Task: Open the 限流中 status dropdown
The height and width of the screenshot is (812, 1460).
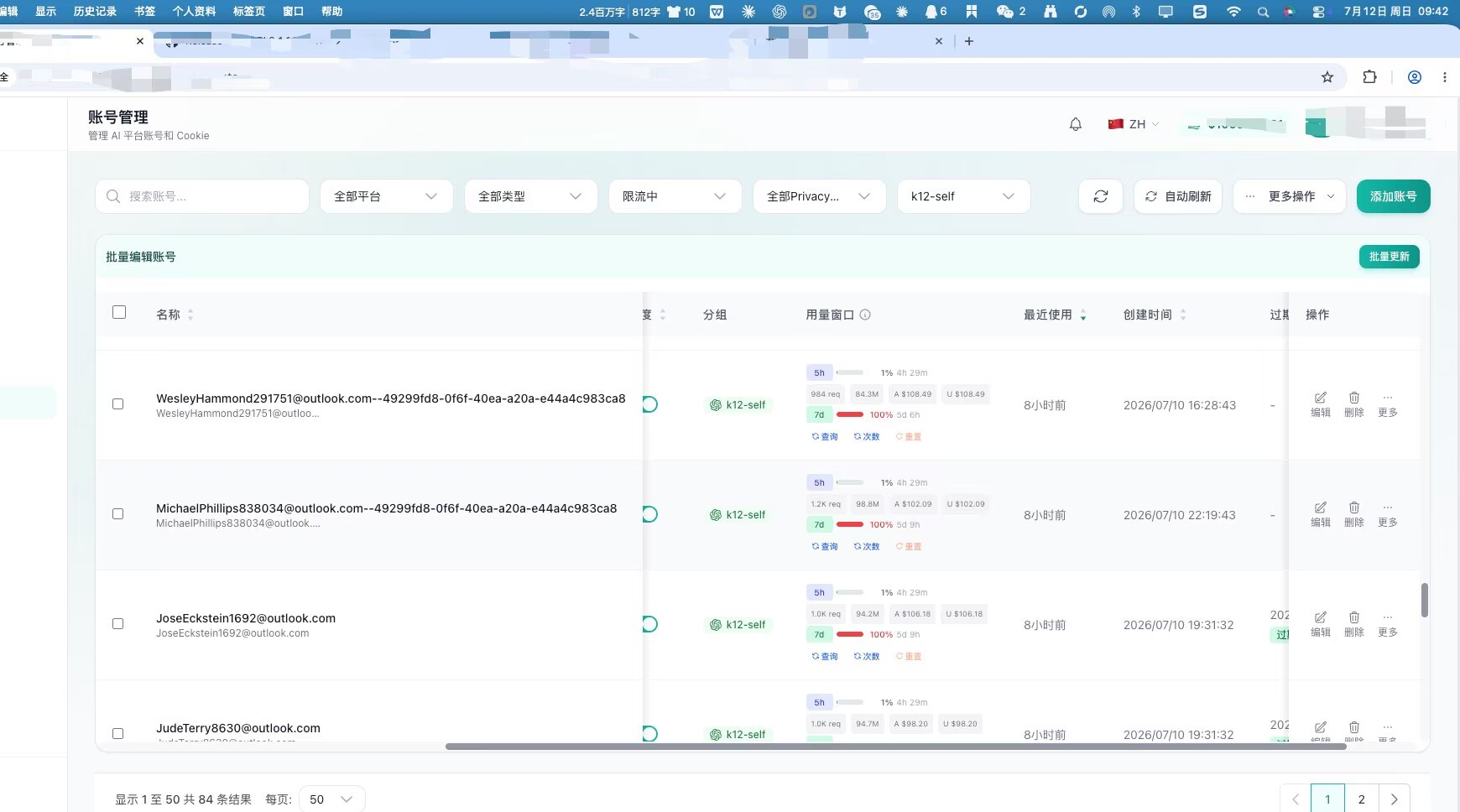Action: coord(675,196)
